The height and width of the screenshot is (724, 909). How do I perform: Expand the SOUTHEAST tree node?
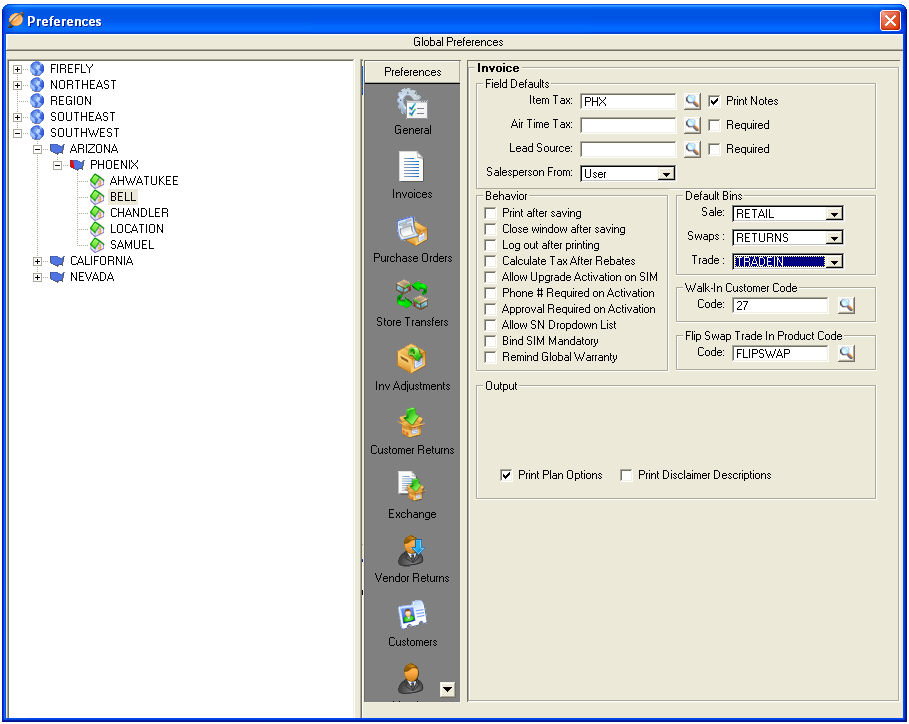17,117
